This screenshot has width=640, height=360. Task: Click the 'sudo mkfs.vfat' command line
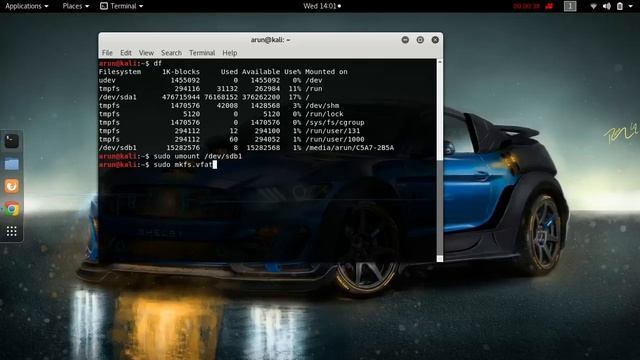point(183,164)
